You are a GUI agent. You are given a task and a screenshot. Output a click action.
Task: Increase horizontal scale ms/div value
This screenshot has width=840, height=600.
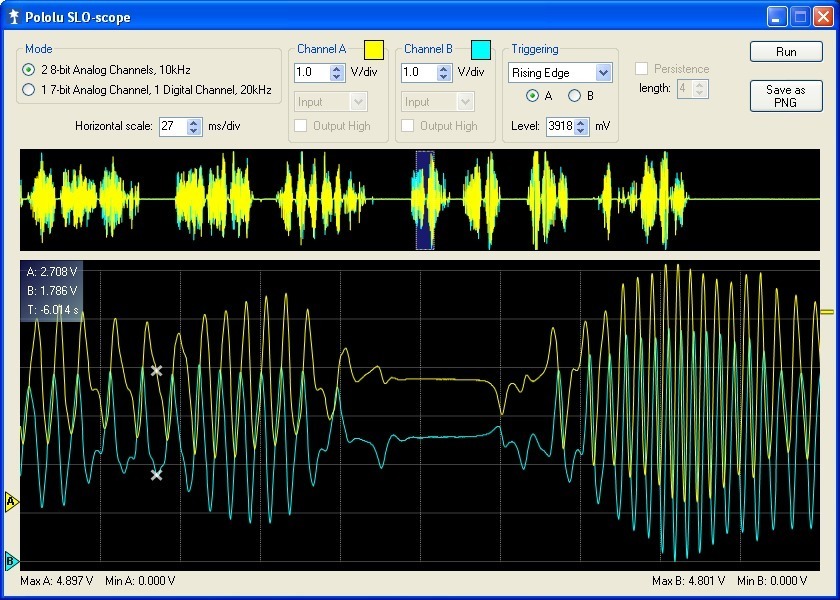[194, 122]
